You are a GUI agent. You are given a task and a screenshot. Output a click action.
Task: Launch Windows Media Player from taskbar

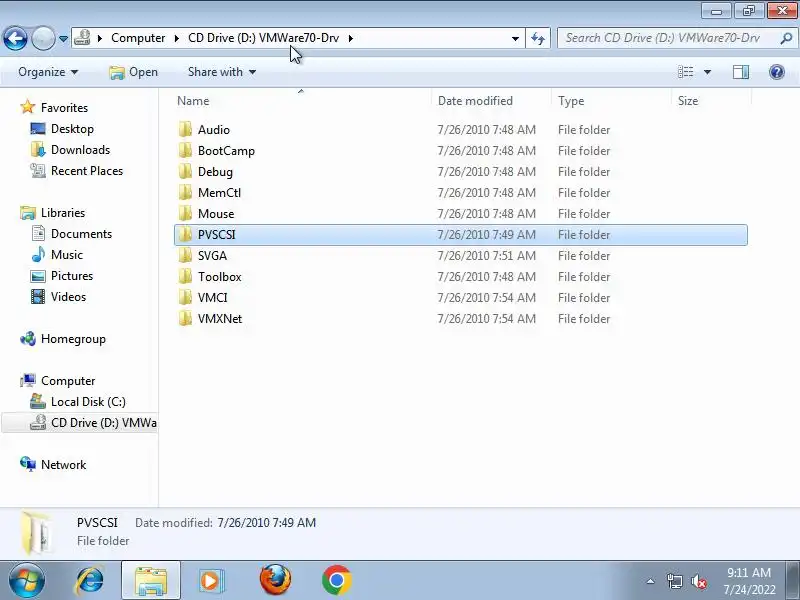(211, 580)
